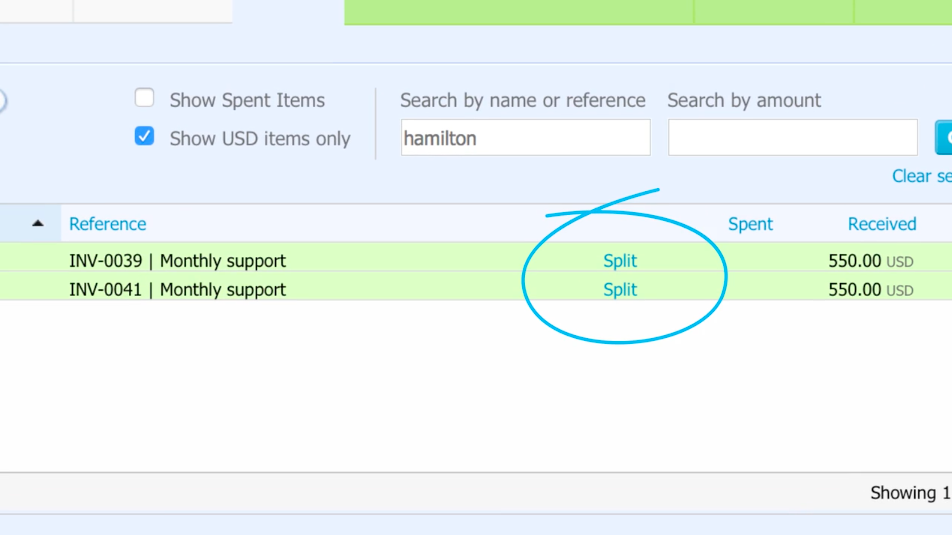Open Split for invoice INV-0039
The image size is (952, 535).
click(620, 261)
